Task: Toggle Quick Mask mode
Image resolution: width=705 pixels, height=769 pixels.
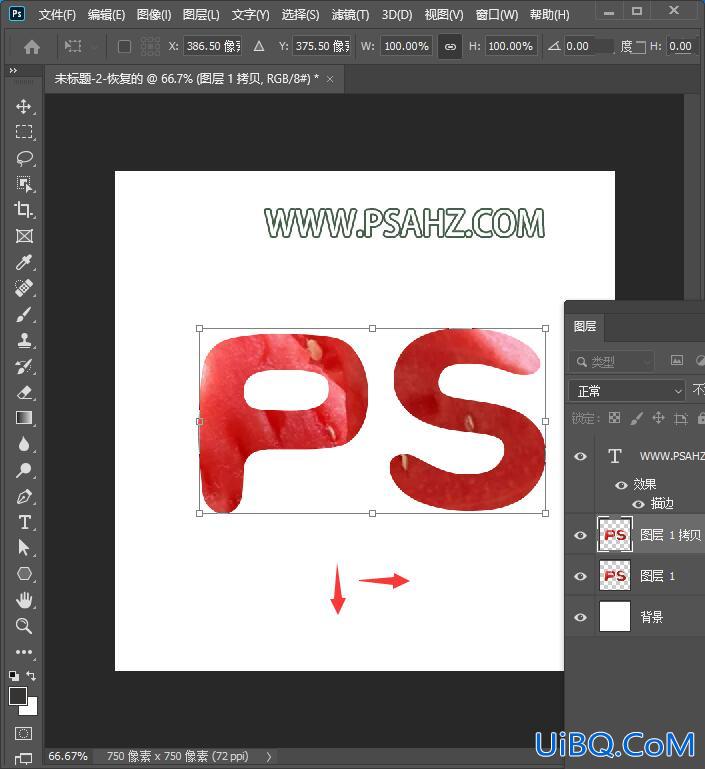Action: coord(24,733)
